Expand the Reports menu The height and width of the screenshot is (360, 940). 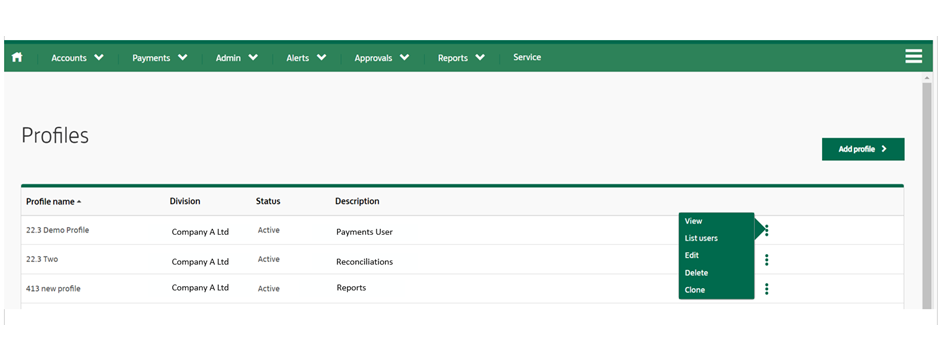point(461,58)
